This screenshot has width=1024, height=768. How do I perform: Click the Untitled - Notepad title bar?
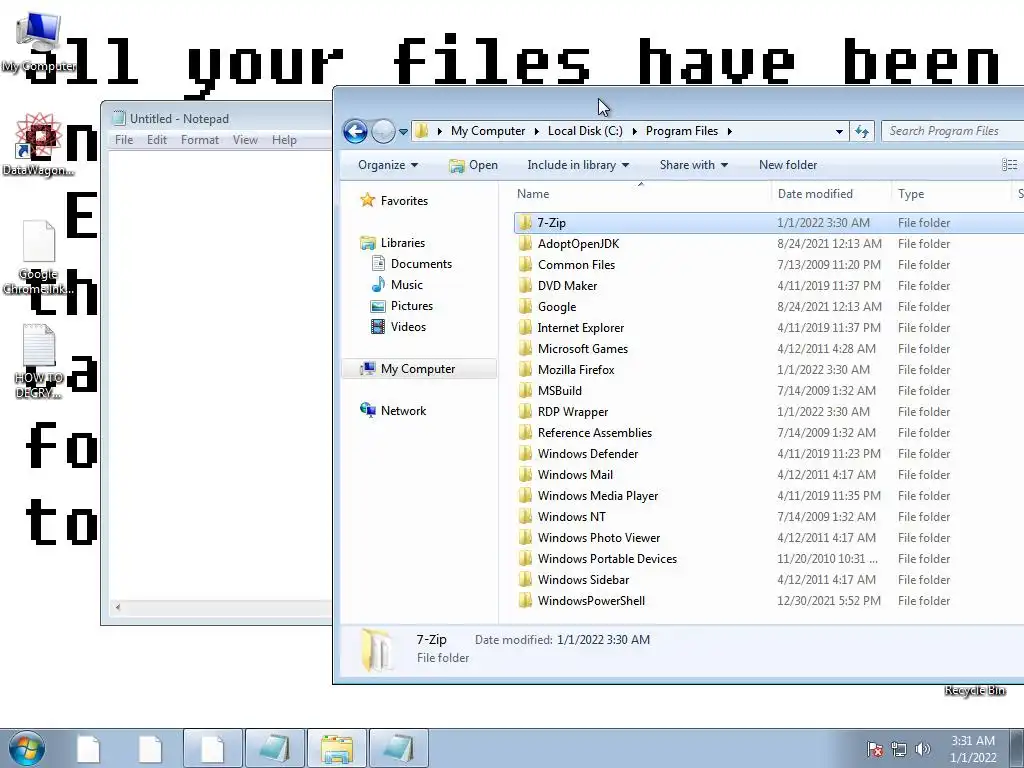tap(217, 118)
